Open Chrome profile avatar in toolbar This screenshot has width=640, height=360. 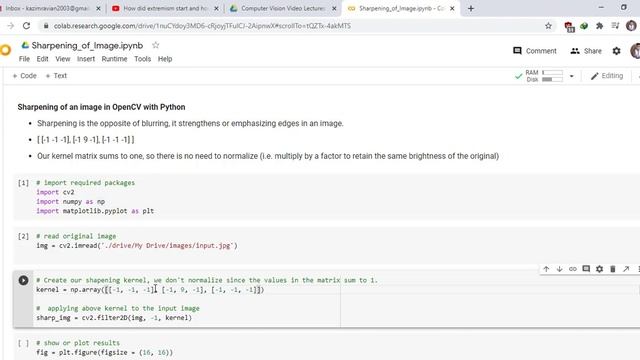click(x=631, y=26)
